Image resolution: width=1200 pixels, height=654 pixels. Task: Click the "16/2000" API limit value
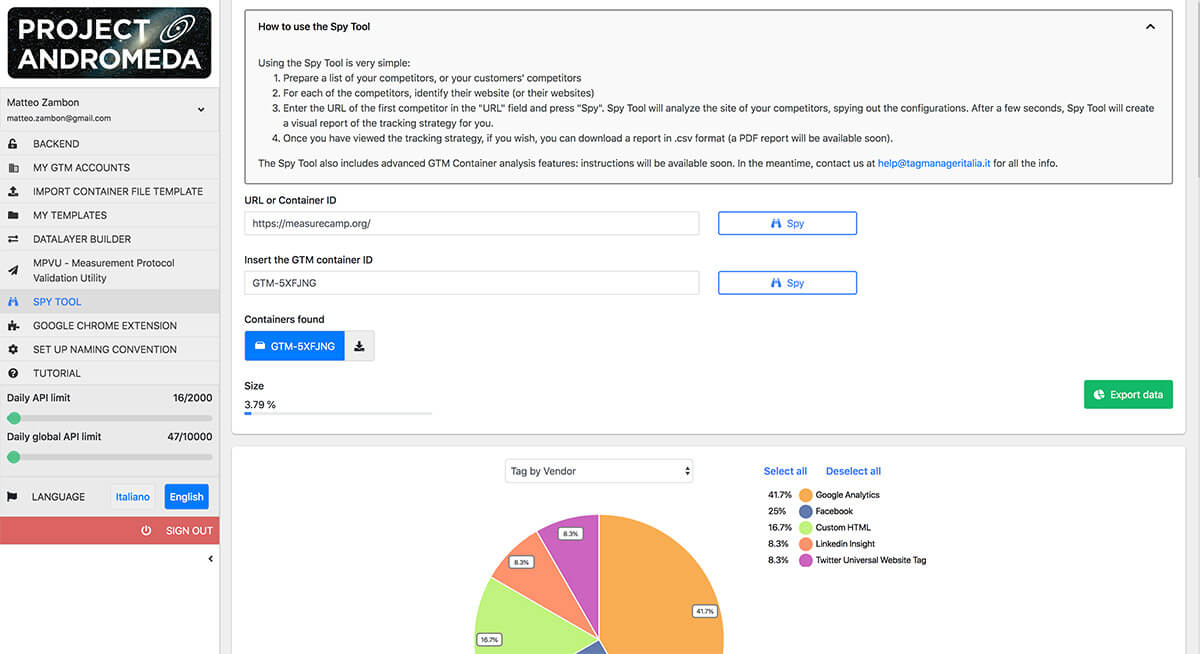tap(190, 398)
